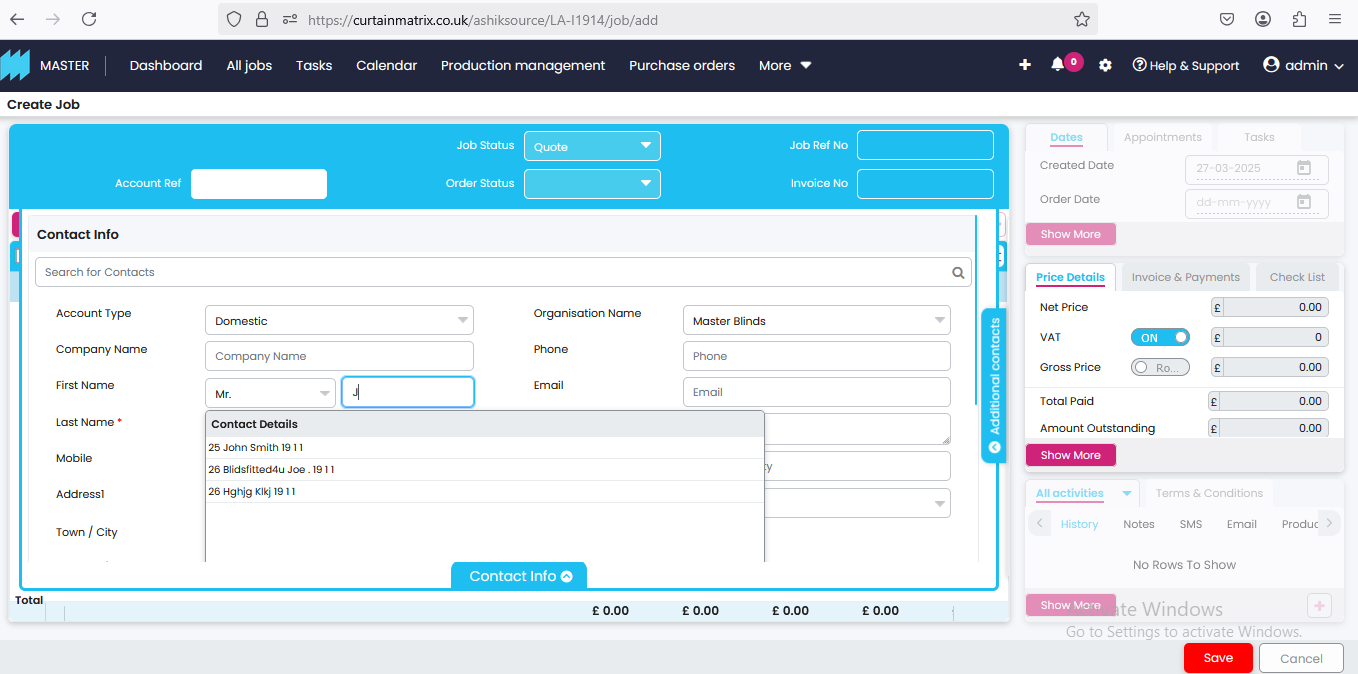Toggle the VAT switch off
The image size is (1358, 674).
[x=1160, y=337]
